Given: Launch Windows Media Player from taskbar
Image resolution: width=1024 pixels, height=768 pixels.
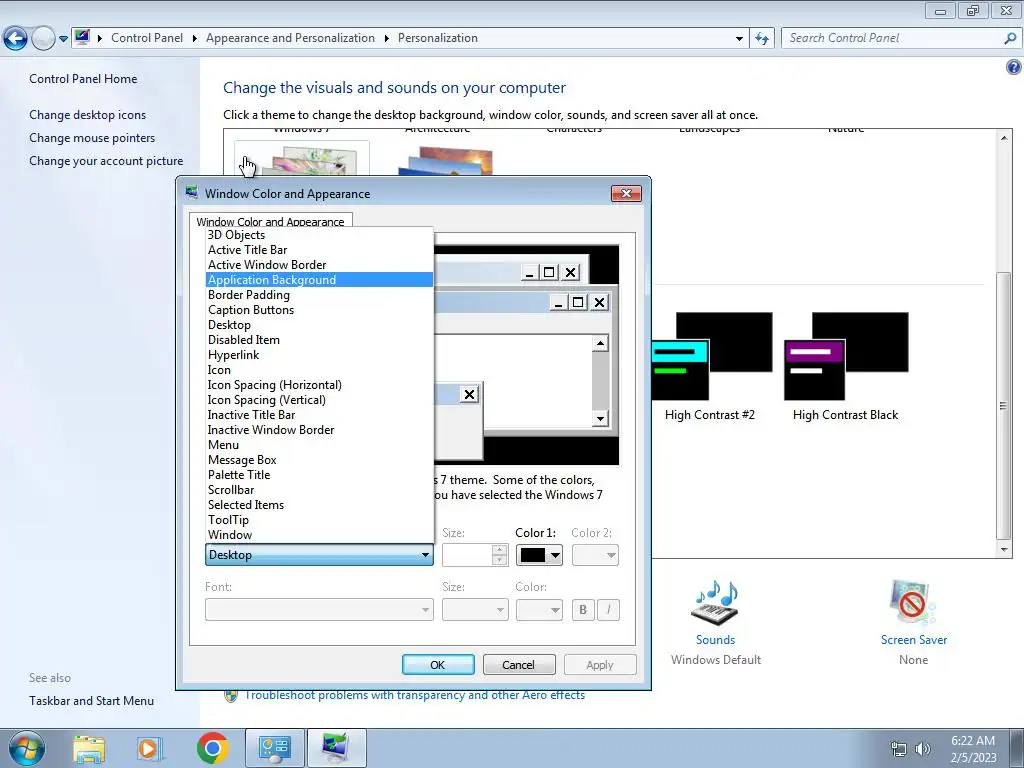Looking at the screenshot, I should (150, 749).
